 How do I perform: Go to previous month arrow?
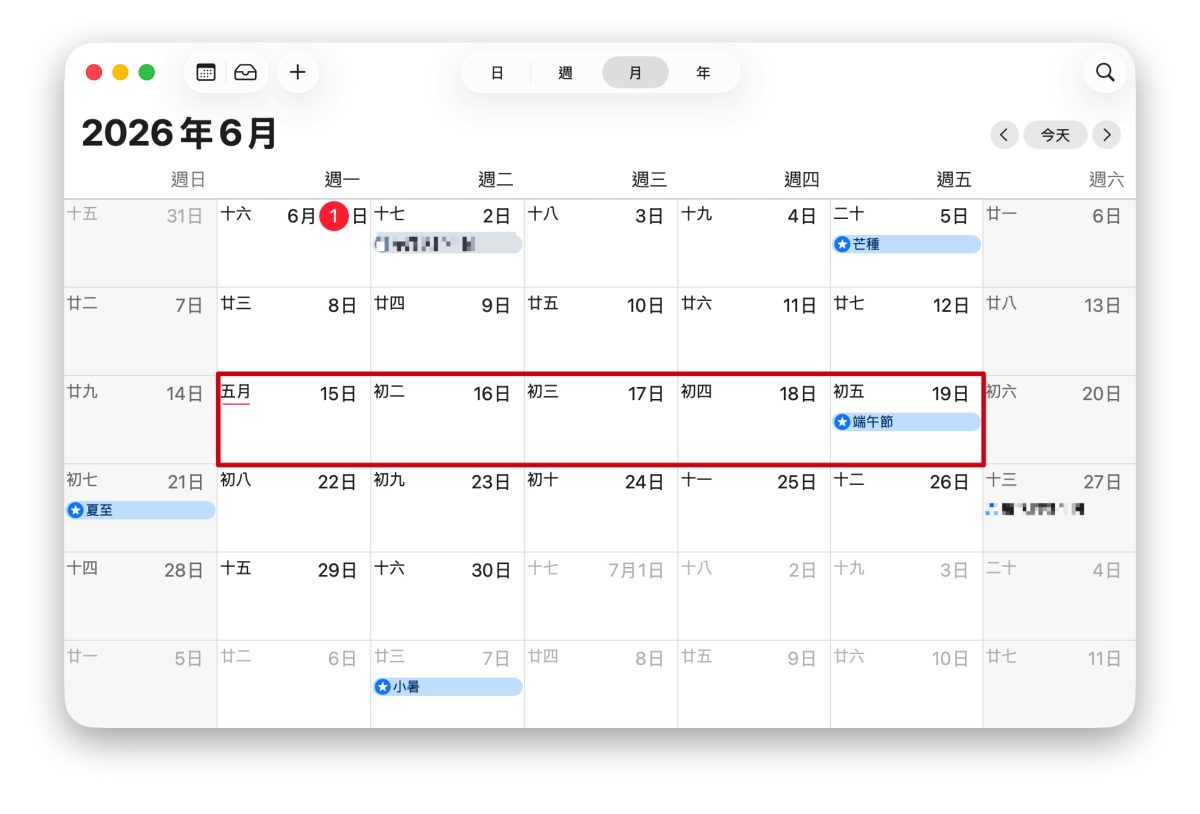point(1004,135)
